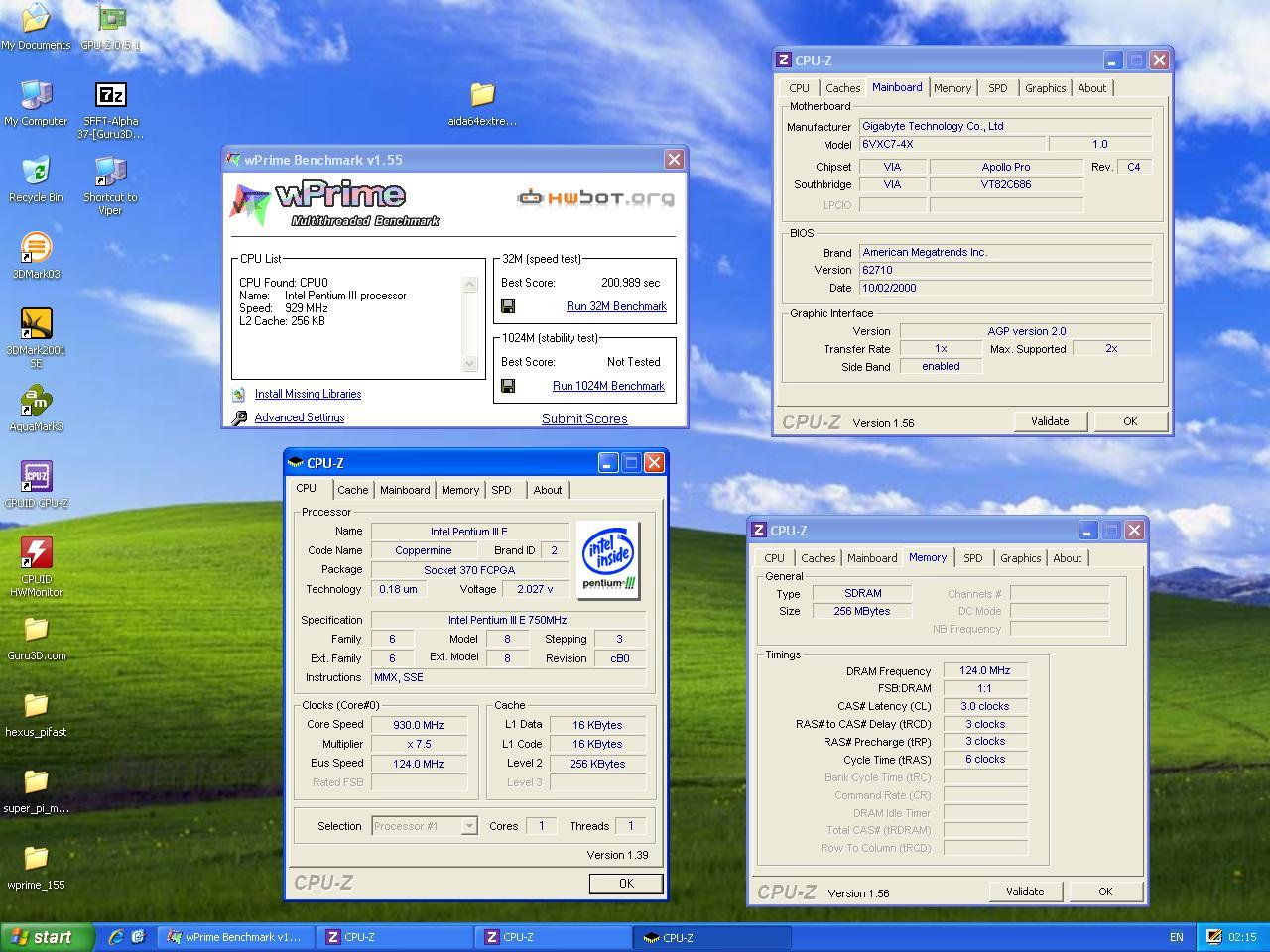The image size is (1270, 952).
Task: Click the Intel Pentium III E 750MHz specification
Action: (508, 620)
